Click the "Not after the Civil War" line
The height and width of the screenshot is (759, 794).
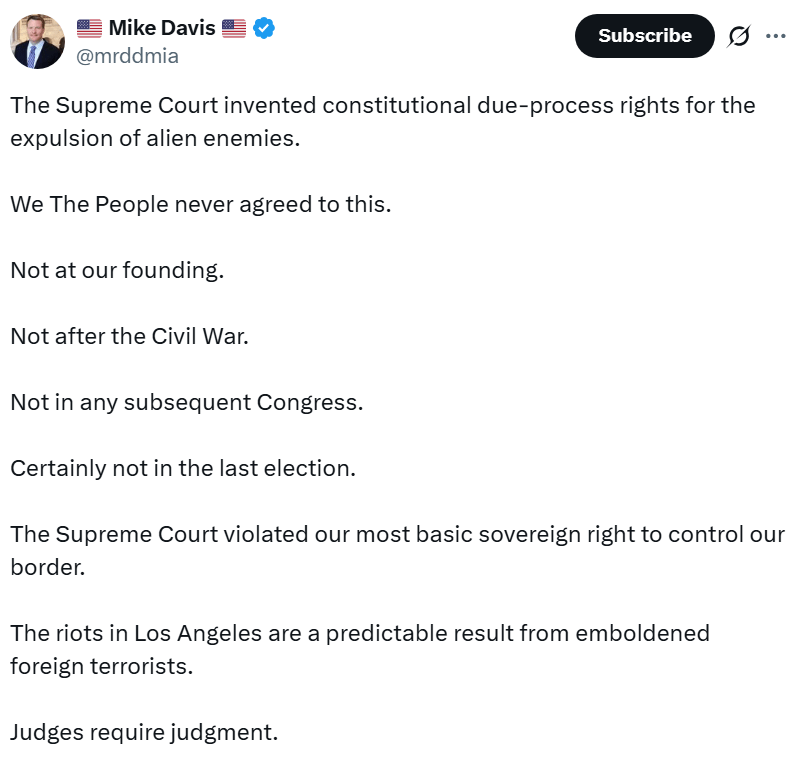(x=129, y=336)
